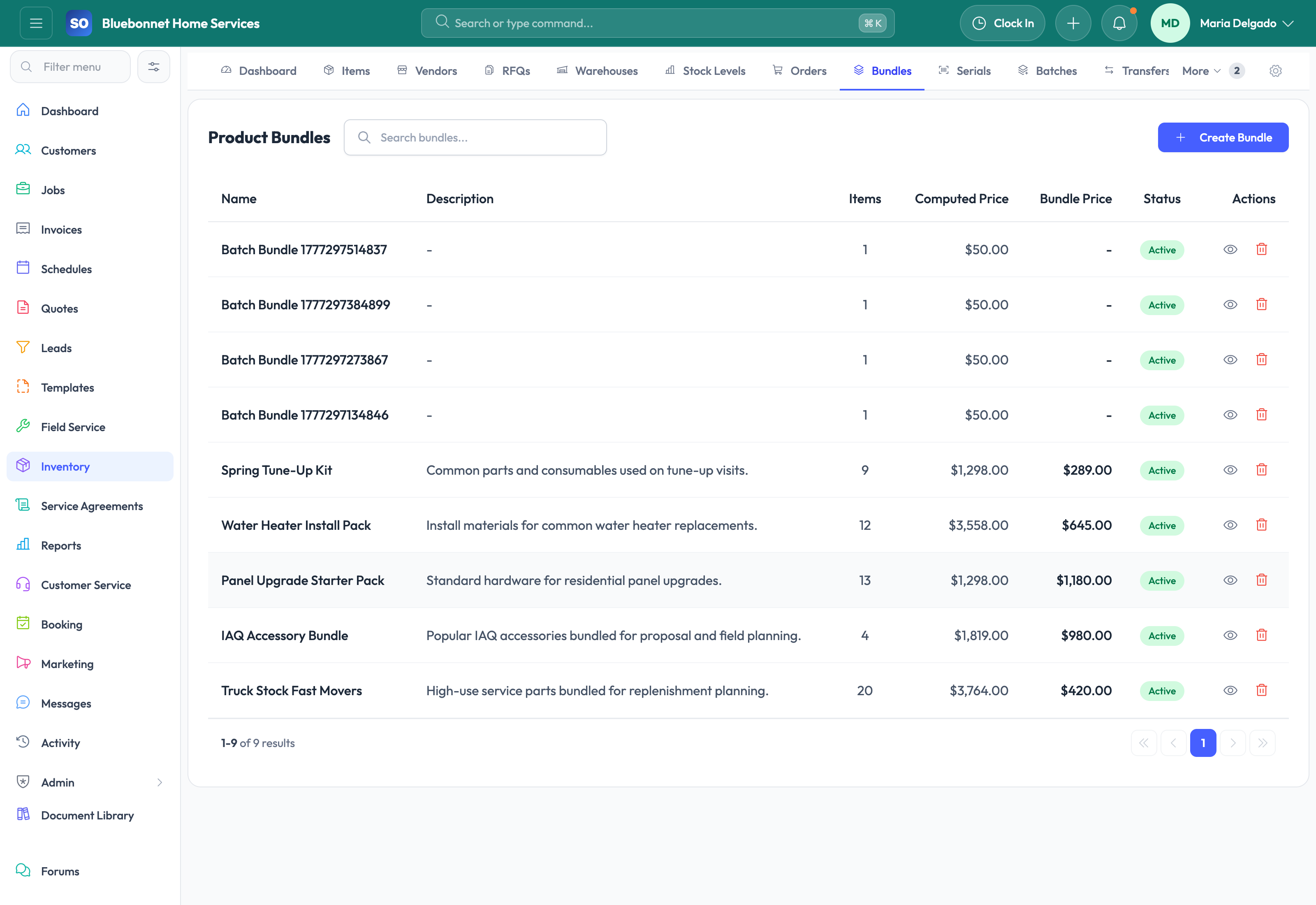Switch to the Warehouses tab

(x=598, y=71)
